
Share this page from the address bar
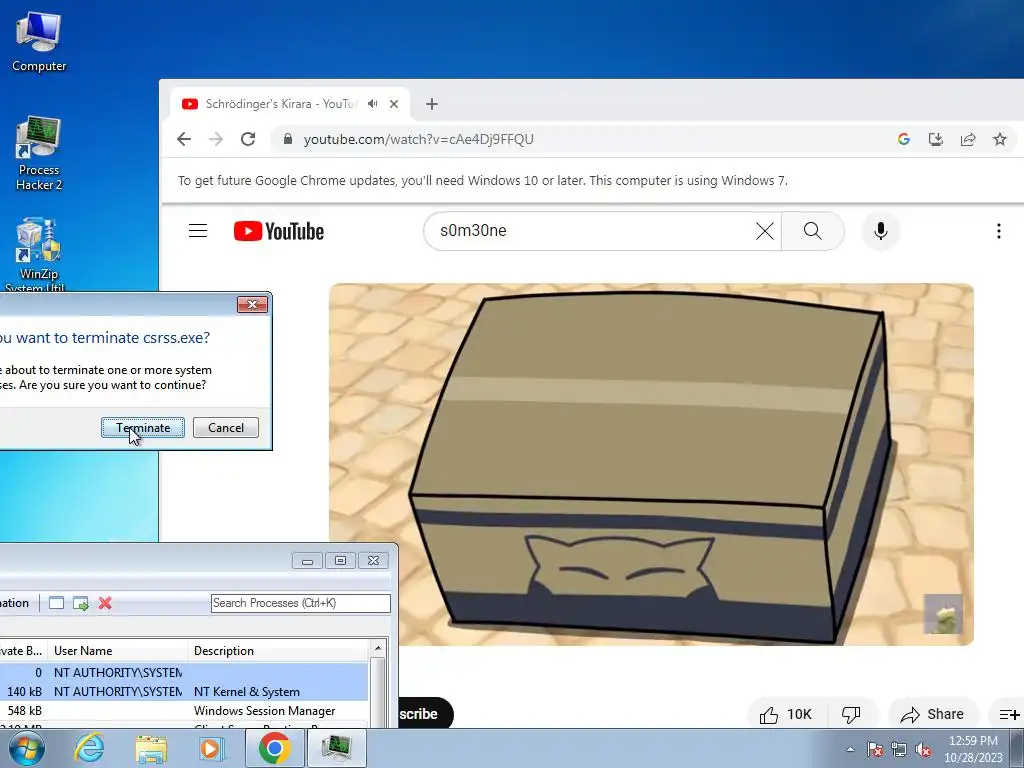tap(968, 139)
